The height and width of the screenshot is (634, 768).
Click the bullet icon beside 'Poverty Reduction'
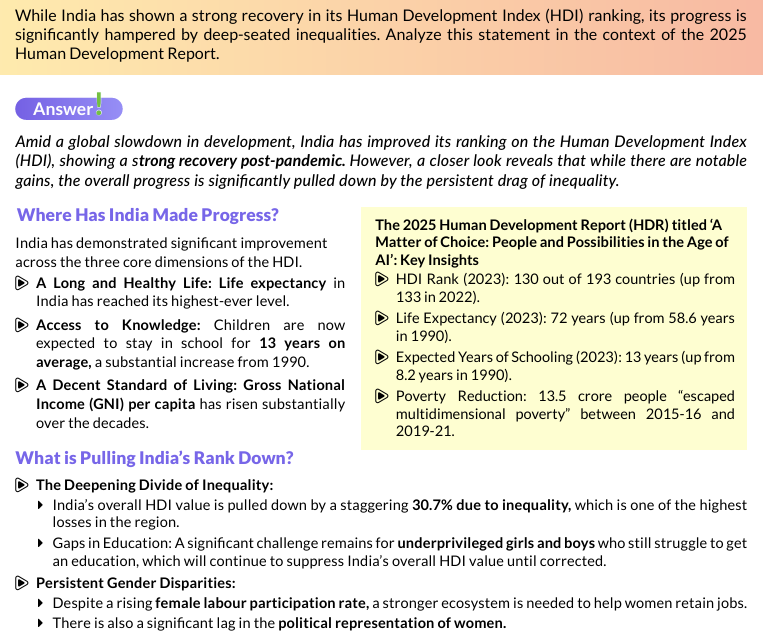(x=382, y=396)
